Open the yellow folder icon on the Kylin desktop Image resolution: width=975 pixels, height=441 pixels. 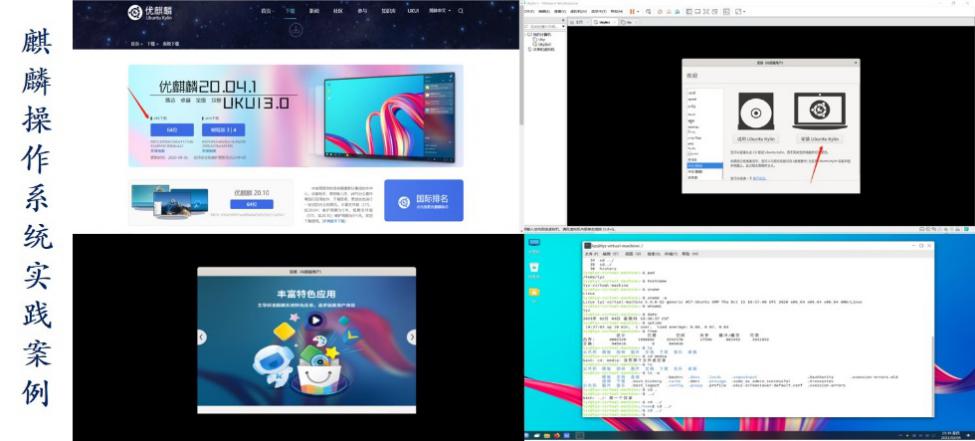pyautogui.click(x=534, y=292)
